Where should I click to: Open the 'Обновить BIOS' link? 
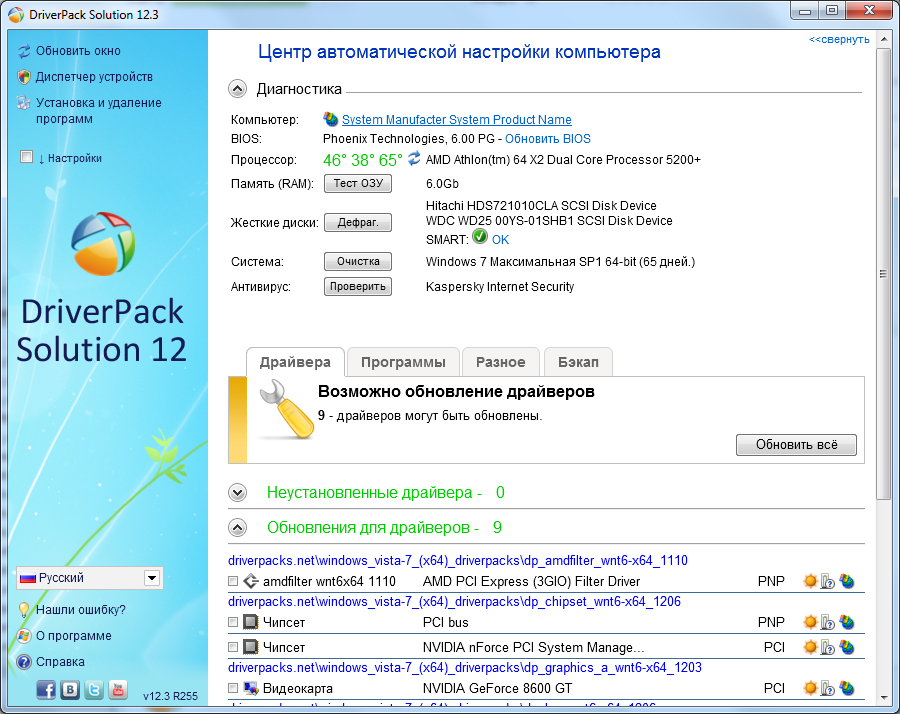(548, 139)
